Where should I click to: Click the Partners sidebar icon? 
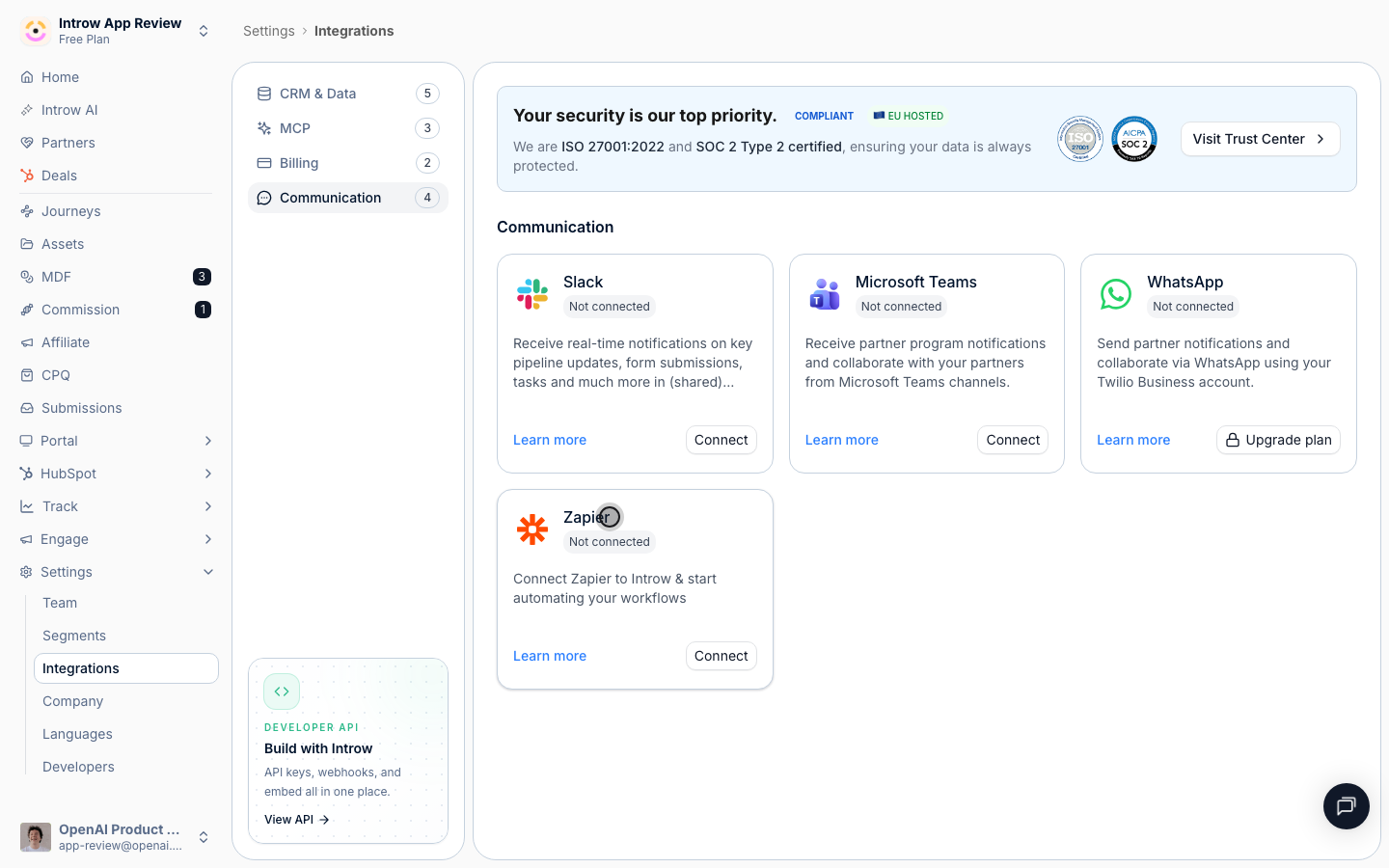[x=27, y=143]
